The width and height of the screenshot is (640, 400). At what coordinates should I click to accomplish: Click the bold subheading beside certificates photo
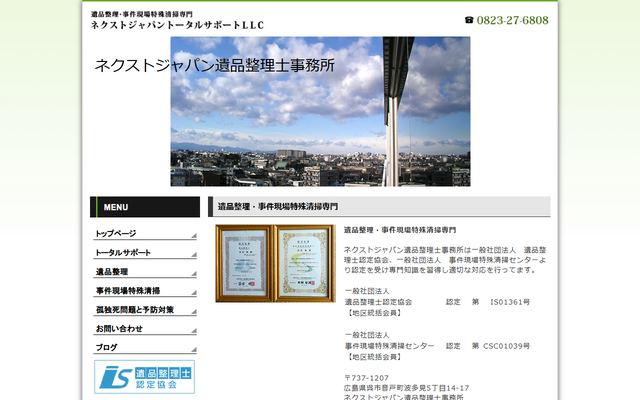click(400, 230)
